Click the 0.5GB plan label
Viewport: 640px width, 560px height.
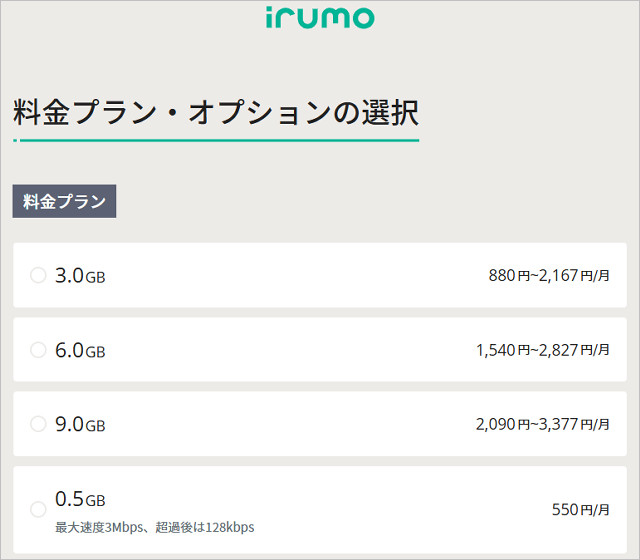(x=80, y=499)
